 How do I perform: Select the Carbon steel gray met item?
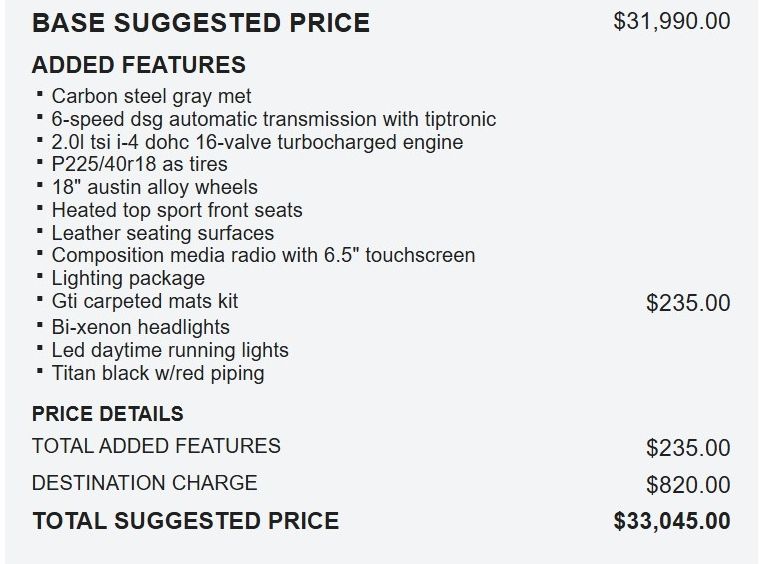[x=151, y=96]
